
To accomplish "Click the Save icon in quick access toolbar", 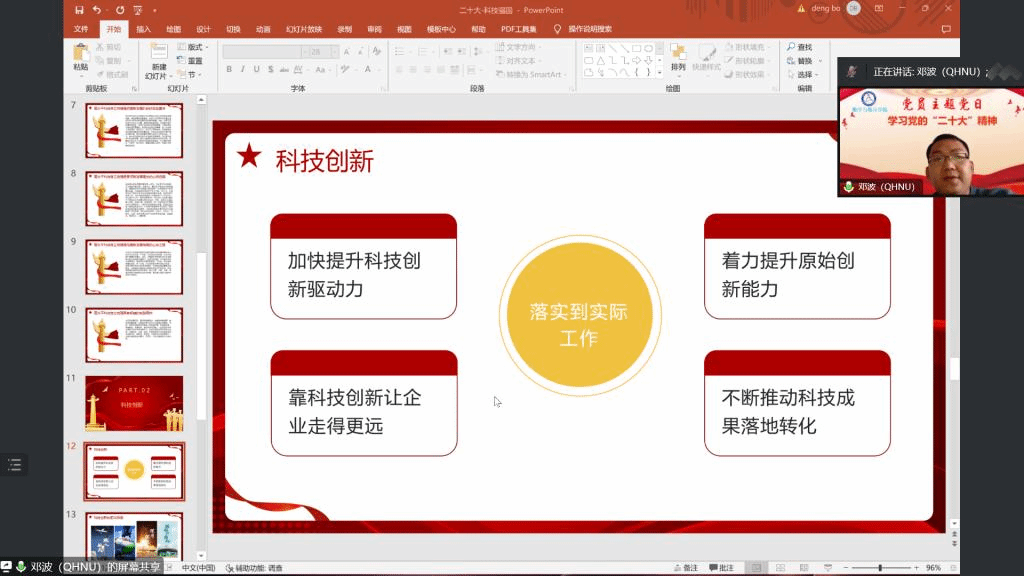I will (79, 10).
